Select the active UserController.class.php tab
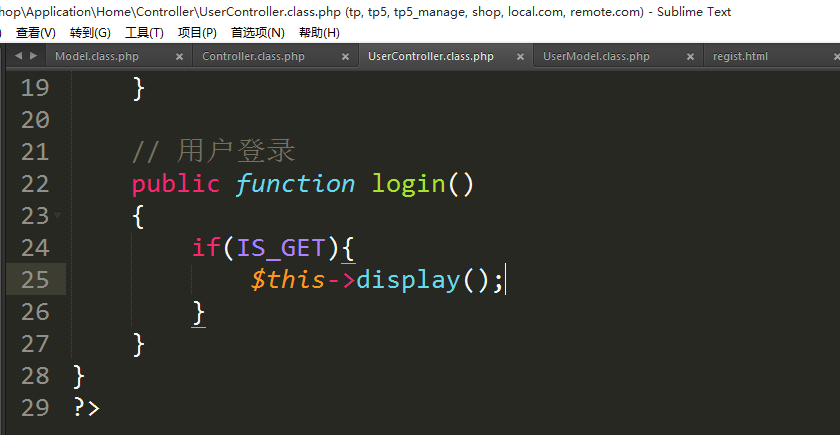 tap(431, 57)
